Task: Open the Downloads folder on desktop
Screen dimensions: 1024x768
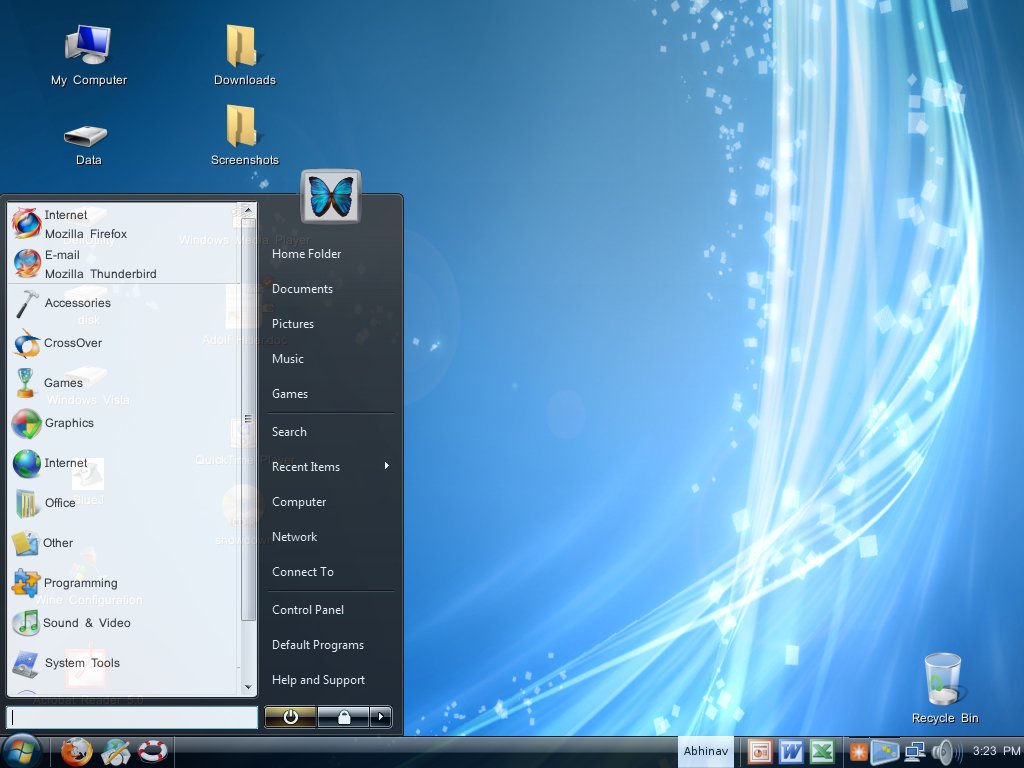Action: 244,56
